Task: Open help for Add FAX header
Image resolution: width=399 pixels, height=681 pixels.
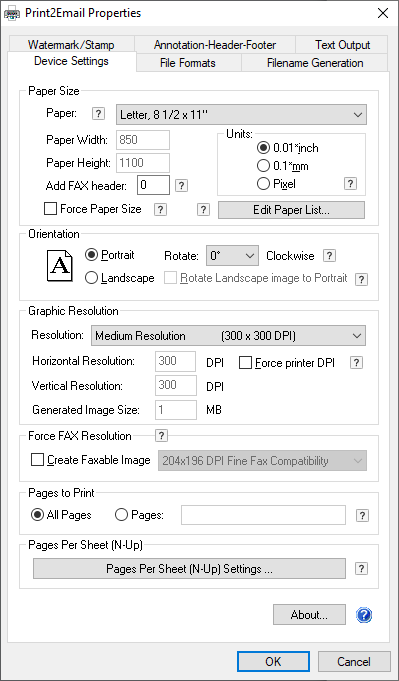Action: click(181, 186)
